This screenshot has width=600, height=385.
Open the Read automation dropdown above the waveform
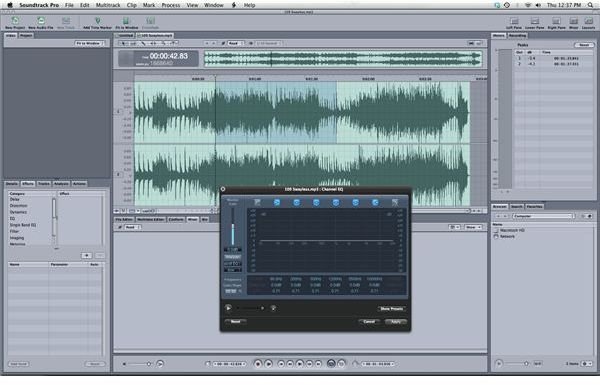(235, 43)
